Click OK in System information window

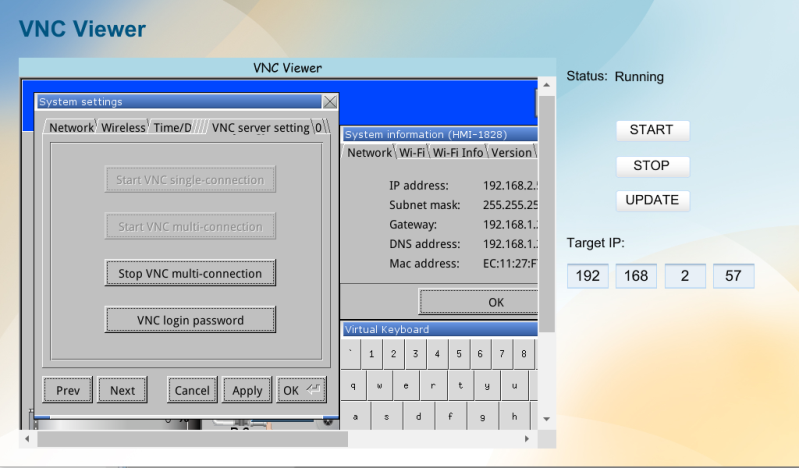[479, 302]
